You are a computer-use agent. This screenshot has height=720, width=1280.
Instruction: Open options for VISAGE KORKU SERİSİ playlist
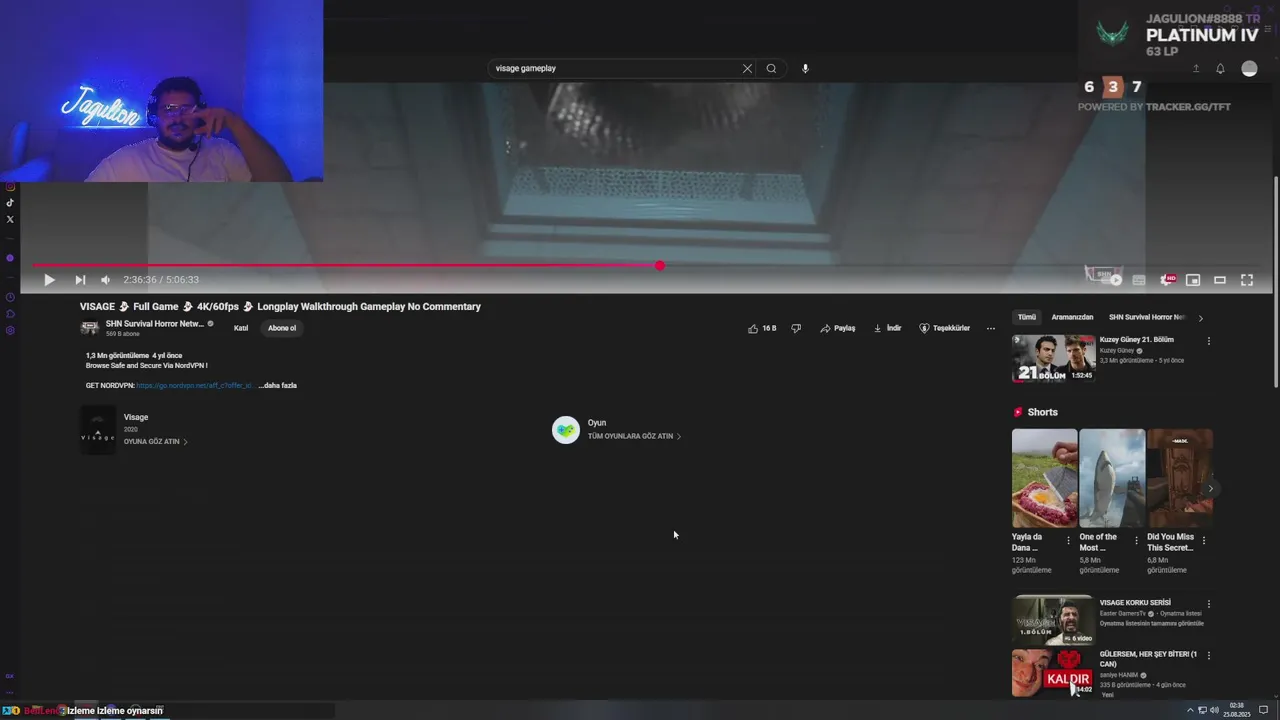1208,604
